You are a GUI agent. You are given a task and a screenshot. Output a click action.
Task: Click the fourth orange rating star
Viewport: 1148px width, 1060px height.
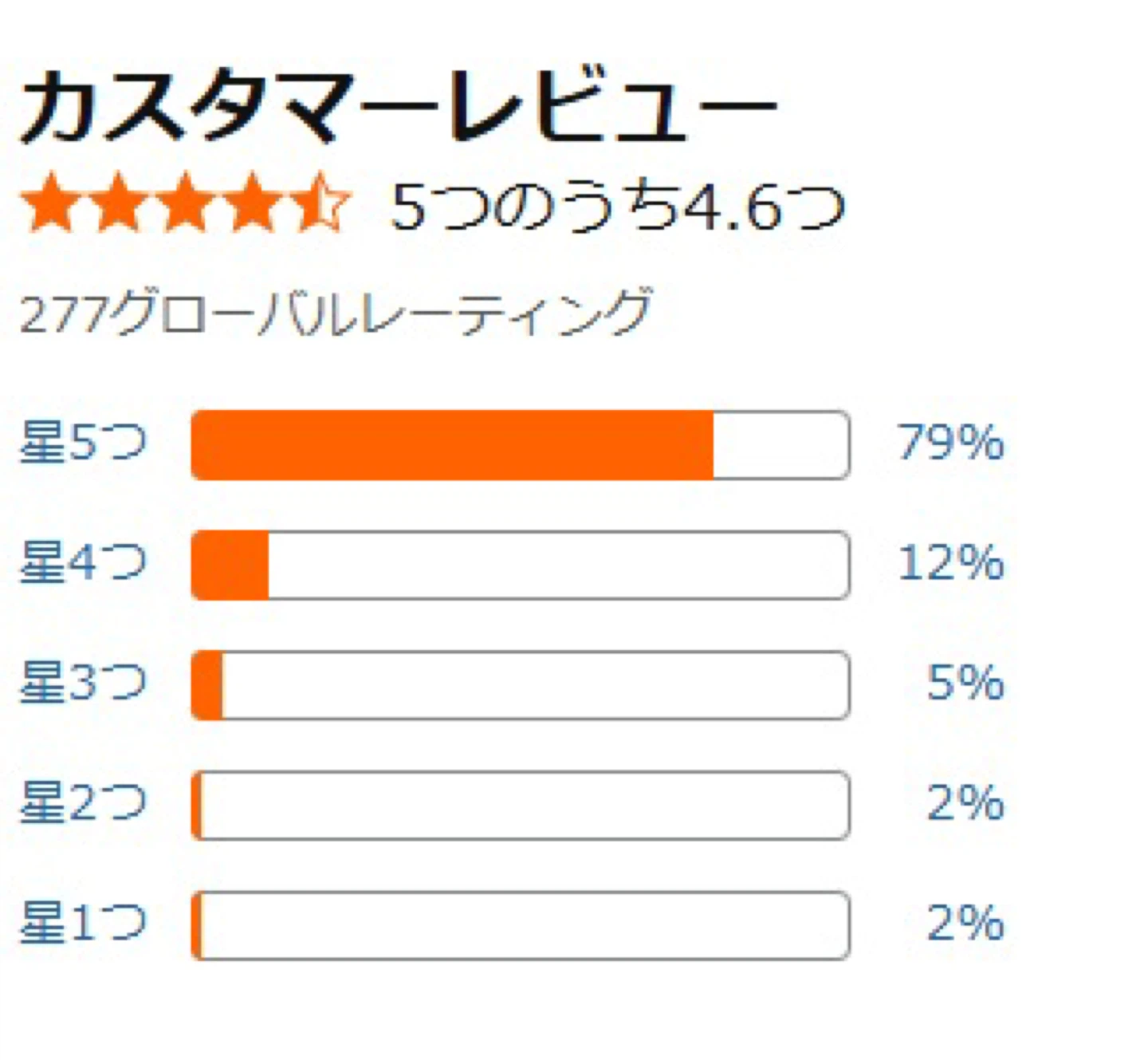click(x=251, y=203)
